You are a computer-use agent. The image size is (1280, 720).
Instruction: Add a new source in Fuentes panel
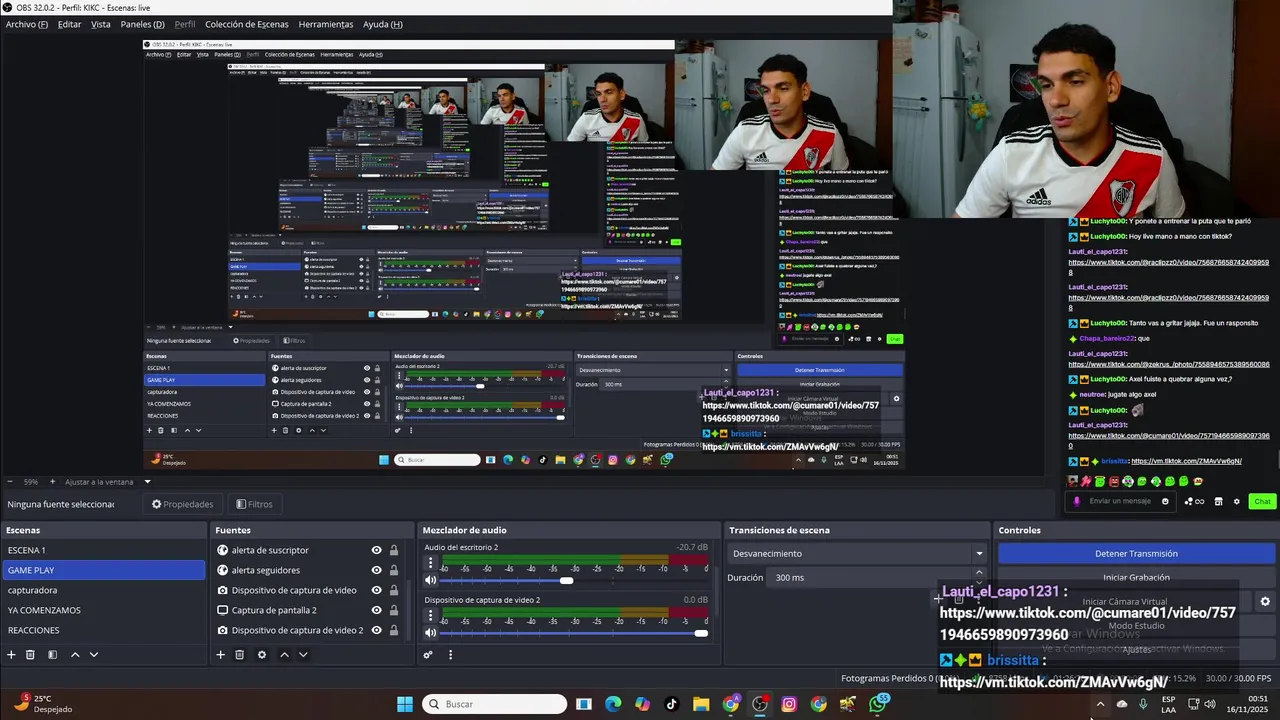220,655
